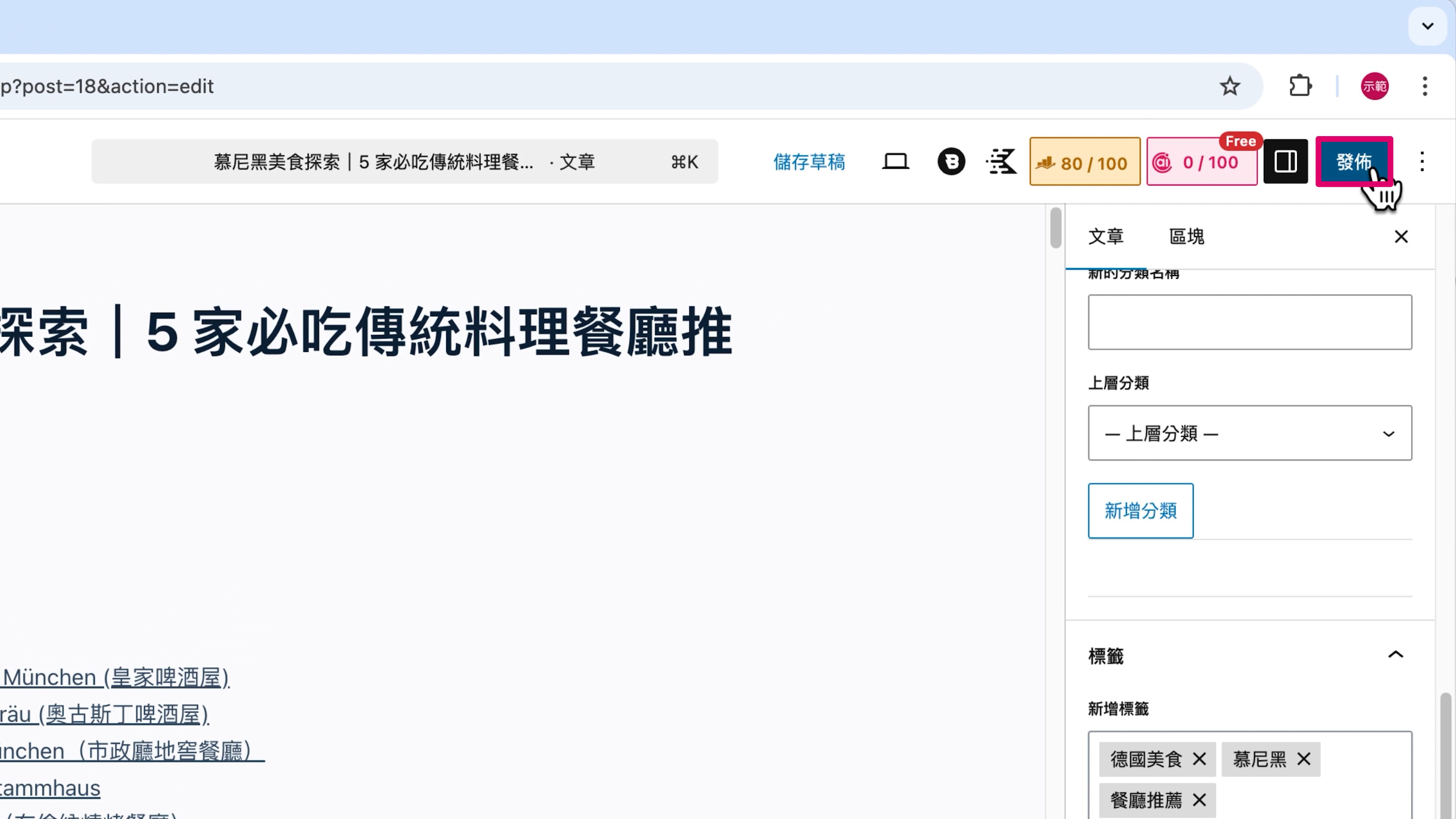Click the 發佈 publish button
Viewport: 1456px width, 819px height.
point(1354,162)
